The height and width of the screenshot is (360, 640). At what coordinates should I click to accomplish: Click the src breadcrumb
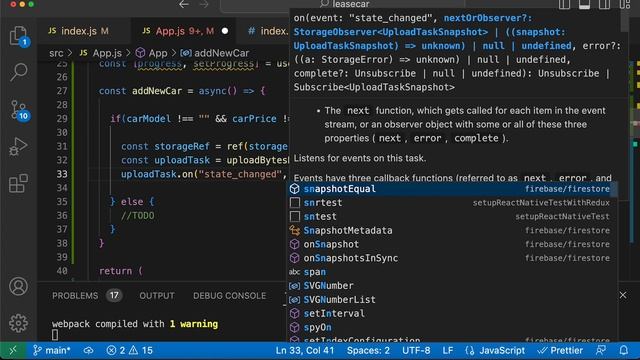[x=56, y=53]
